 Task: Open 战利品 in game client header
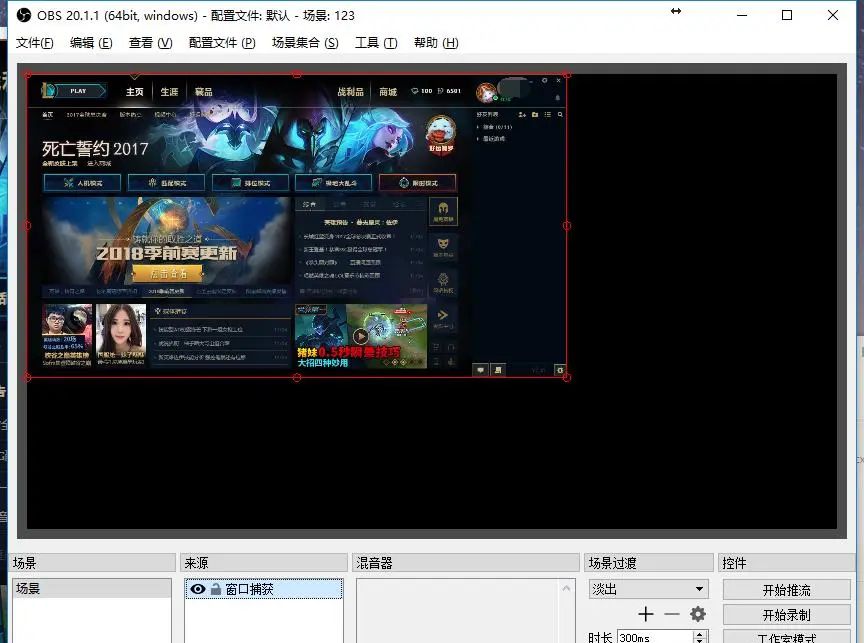[x=351, y=92]
